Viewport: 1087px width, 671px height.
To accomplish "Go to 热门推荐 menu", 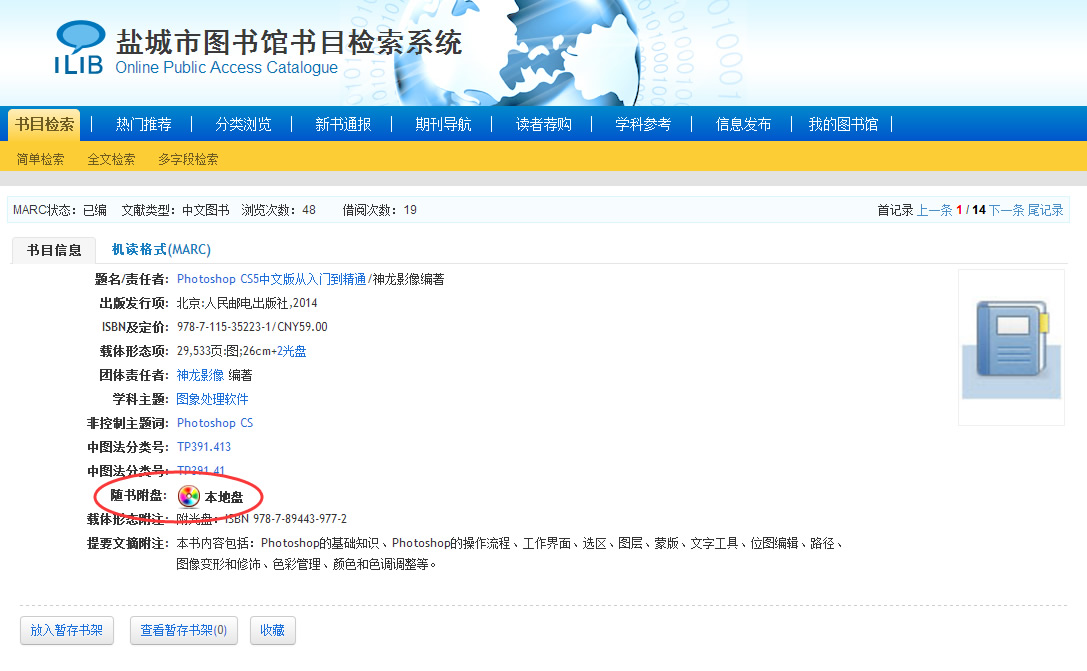I will point(144,124).
